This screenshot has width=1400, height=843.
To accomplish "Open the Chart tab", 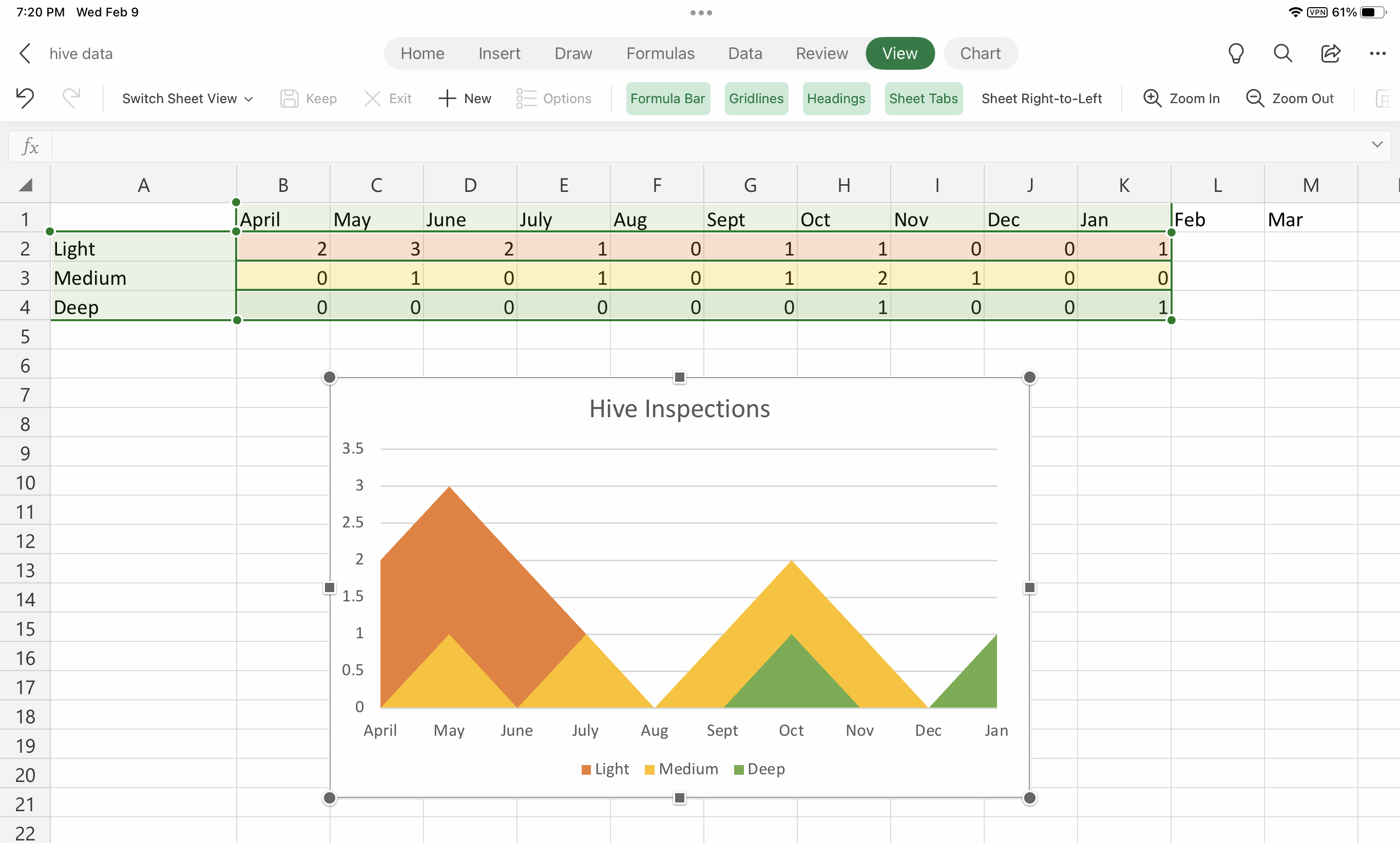I will [980, 53].
